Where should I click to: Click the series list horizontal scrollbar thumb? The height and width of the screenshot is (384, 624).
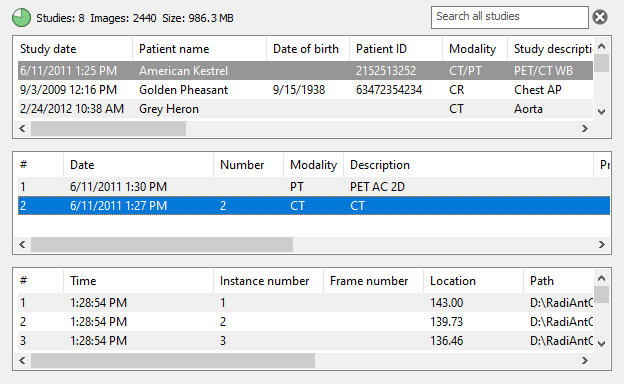pyautogui.click(x=162, y=244)
